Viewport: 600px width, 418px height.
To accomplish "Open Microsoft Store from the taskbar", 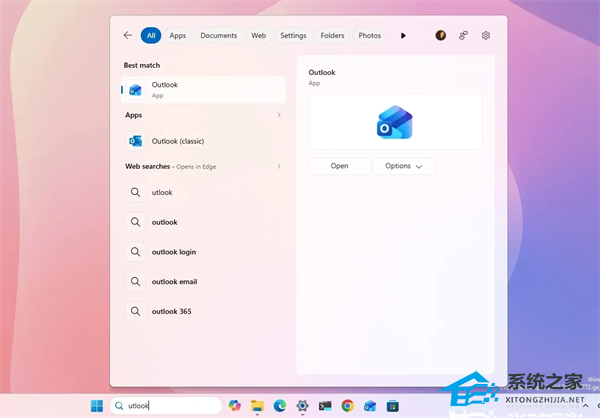I will [393, 406].
